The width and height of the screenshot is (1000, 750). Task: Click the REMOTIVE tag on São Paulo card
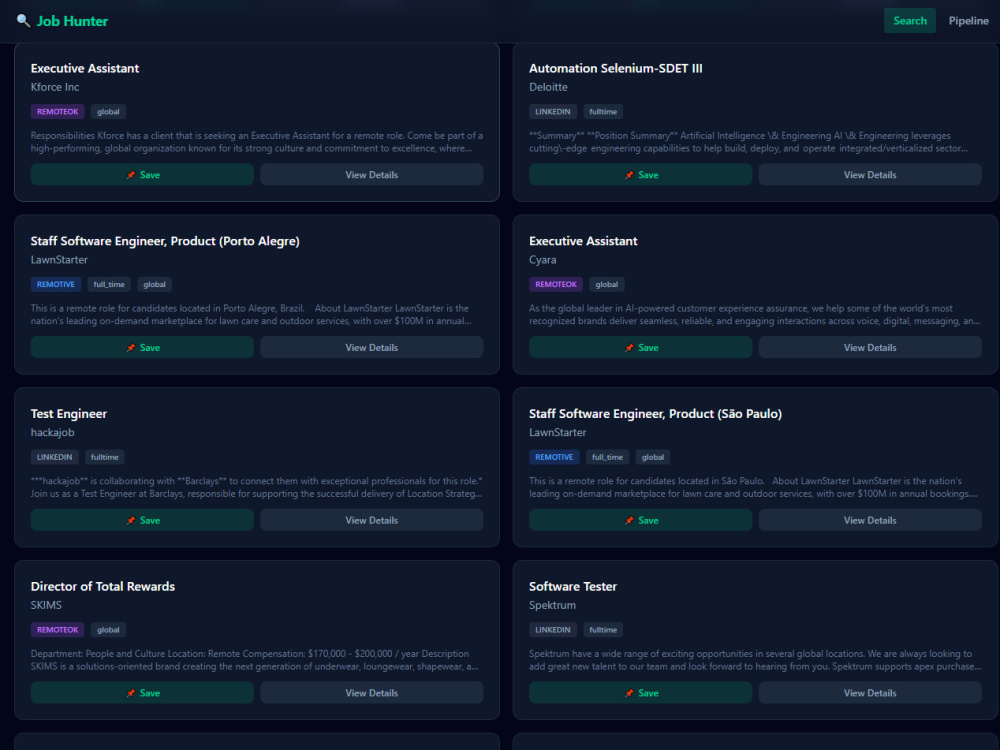click(554, 457)
